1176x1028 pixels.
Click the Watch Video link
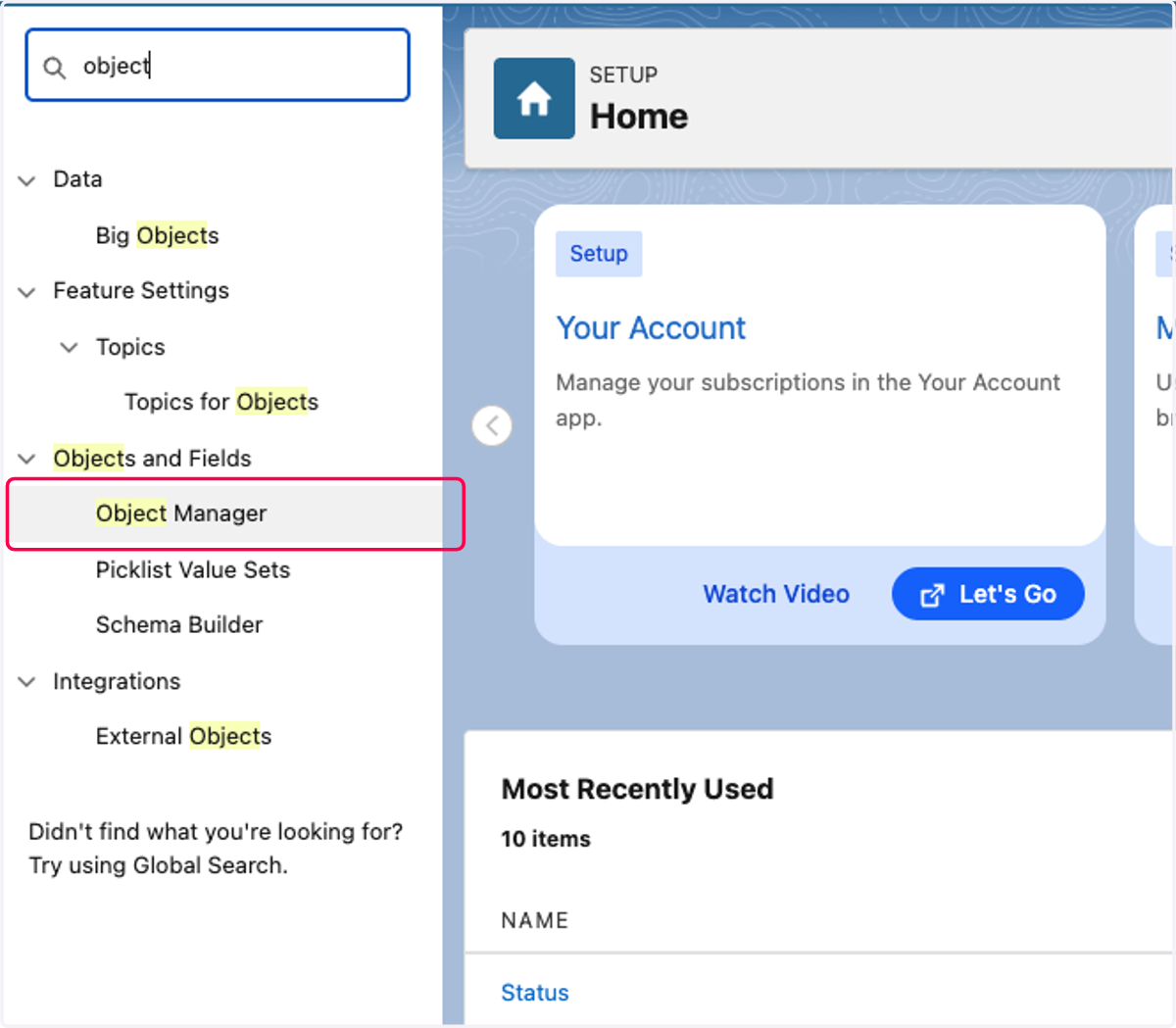pos(776,594)
